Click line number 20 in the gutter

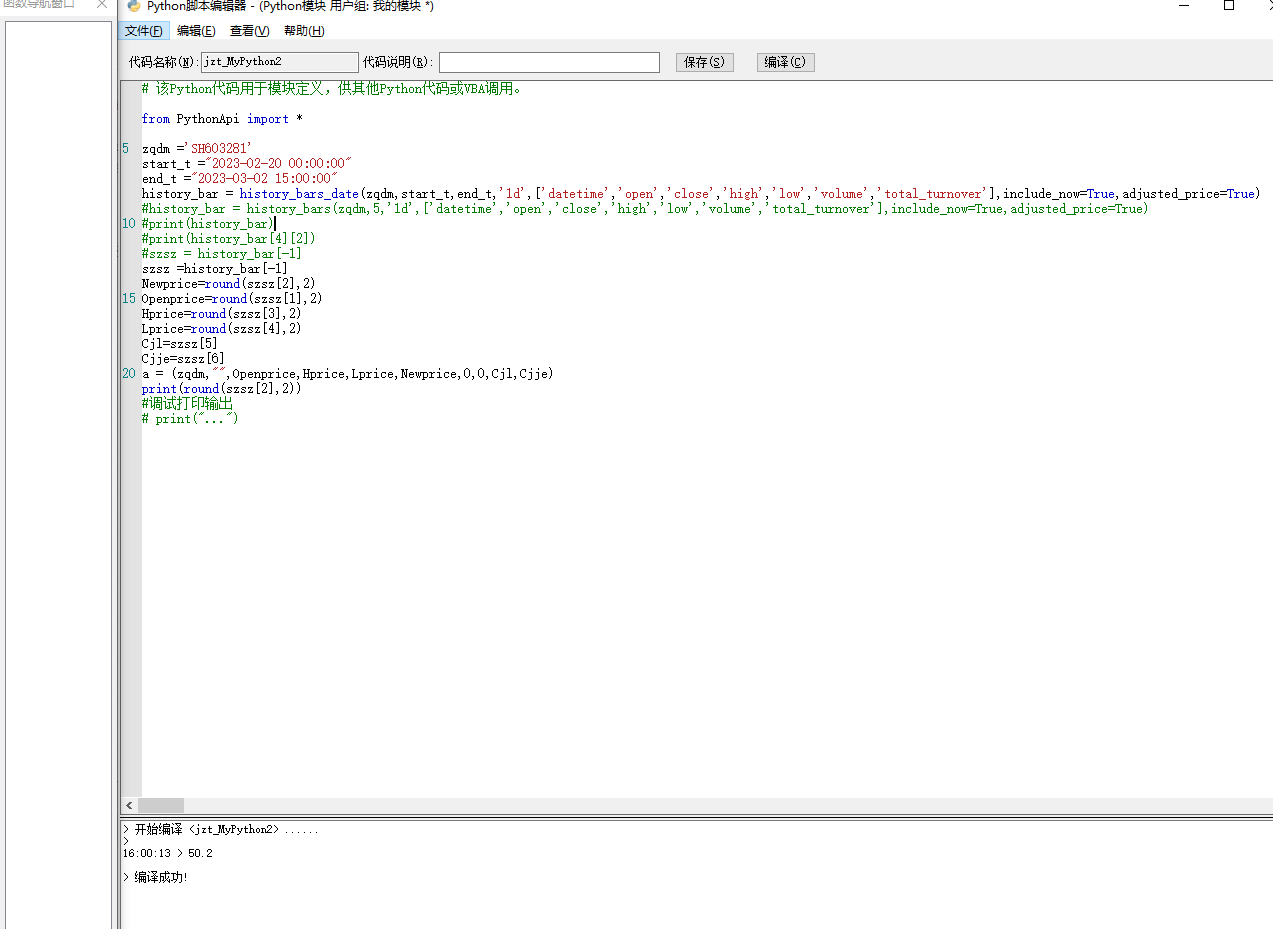tap(129, 374)
